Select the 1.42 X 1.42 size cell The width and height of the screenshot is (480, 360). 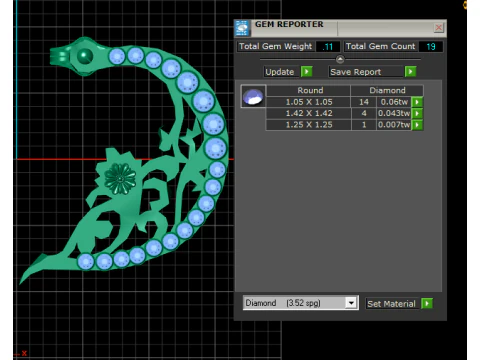[309, 113]
